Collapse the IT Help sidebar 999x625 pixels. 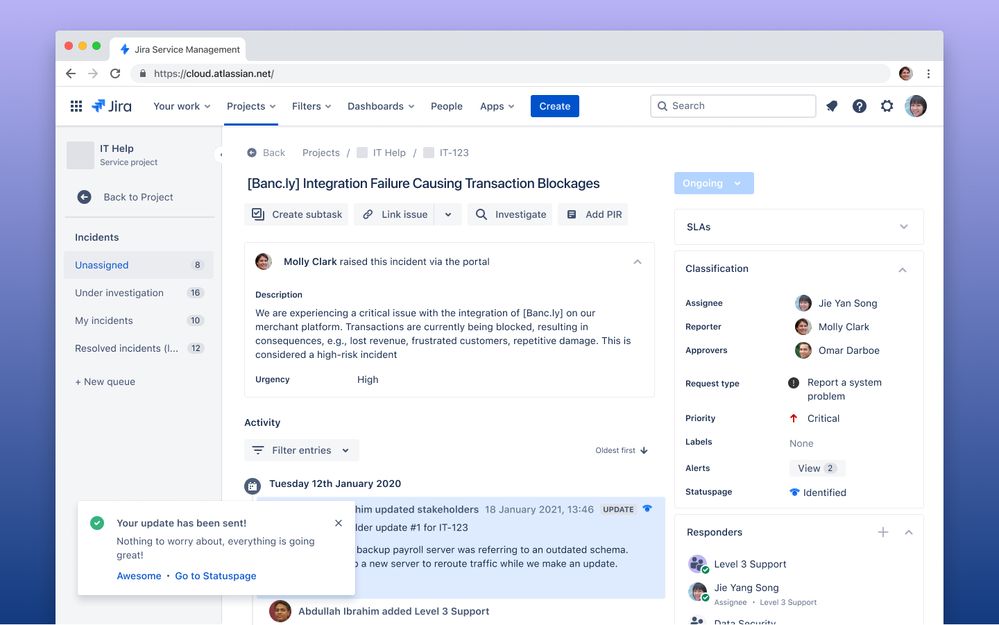220,154
